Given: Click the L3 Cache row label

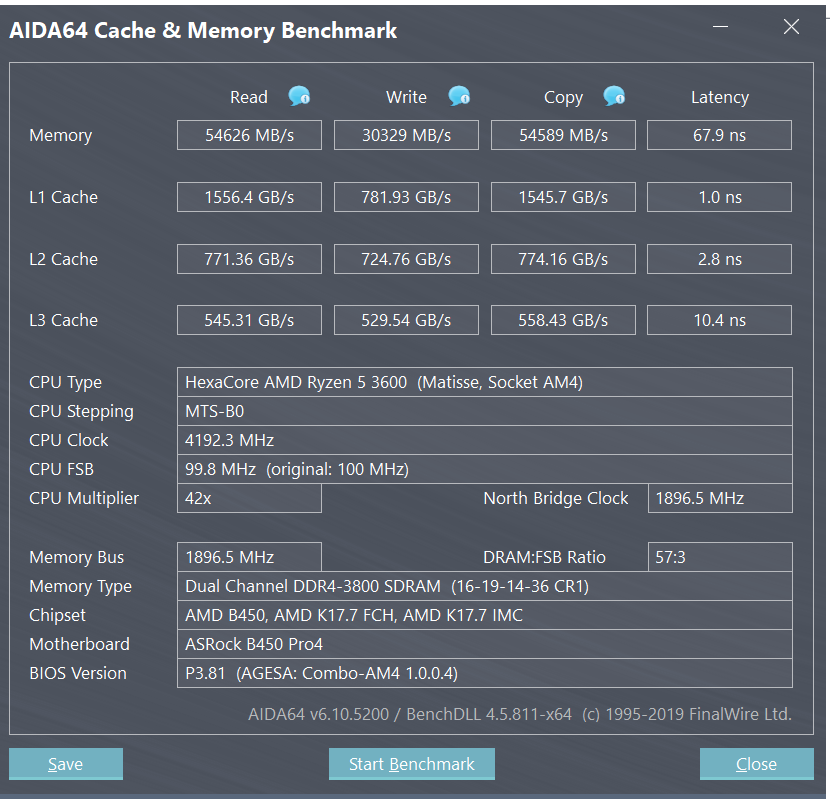Looking at the screenshot, I should (x=64, y=320).
